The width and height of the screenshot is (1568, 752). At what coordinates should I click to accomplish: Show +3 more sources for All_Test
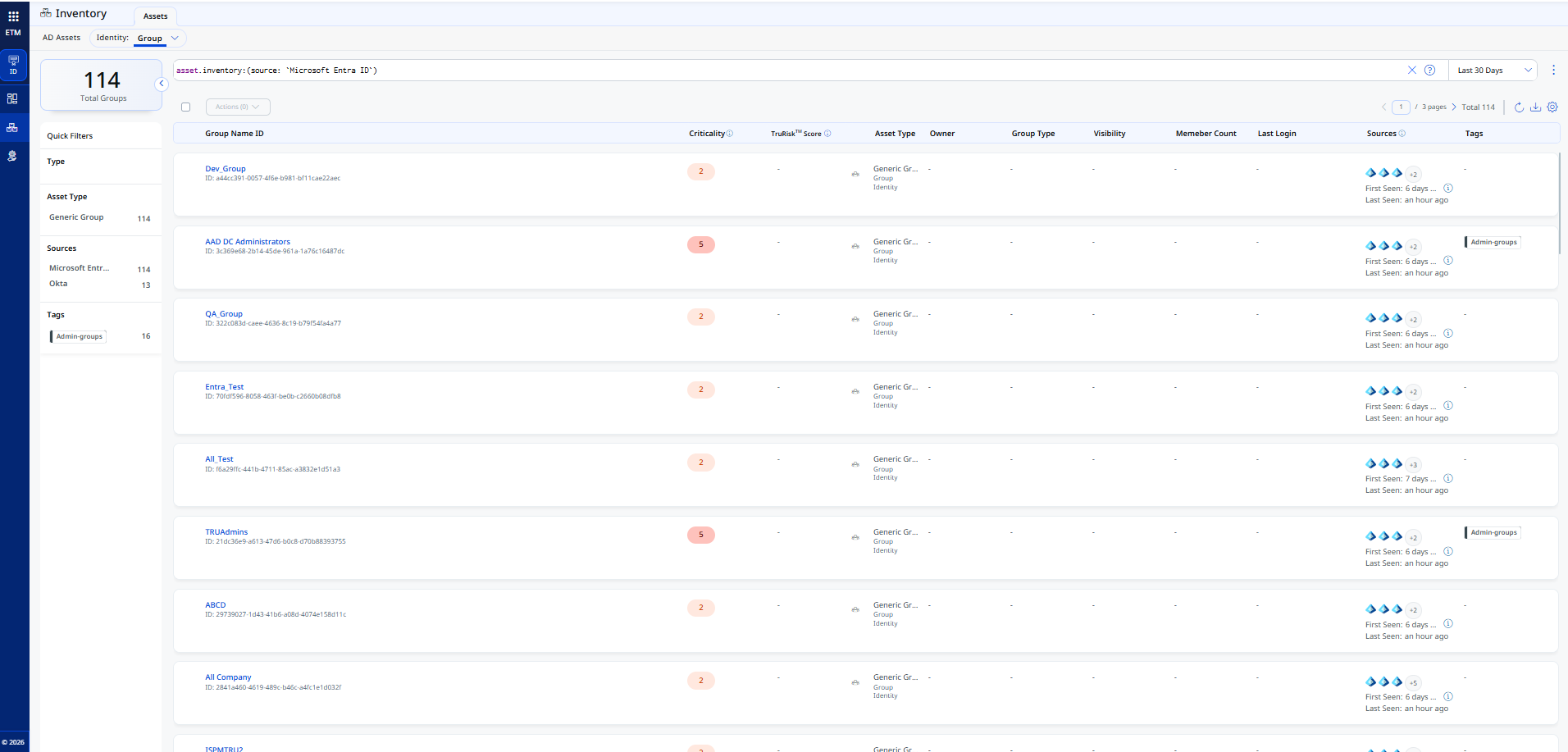pos(1413,465)
